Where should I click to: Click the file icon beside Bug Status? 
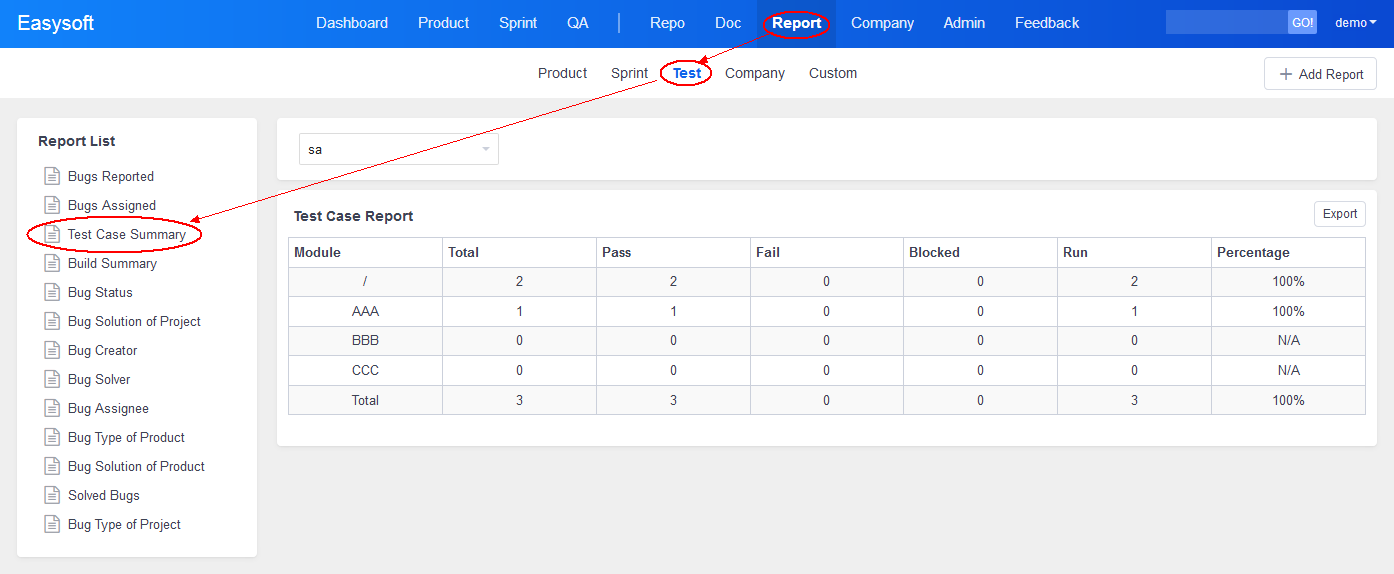pos(52,292)
